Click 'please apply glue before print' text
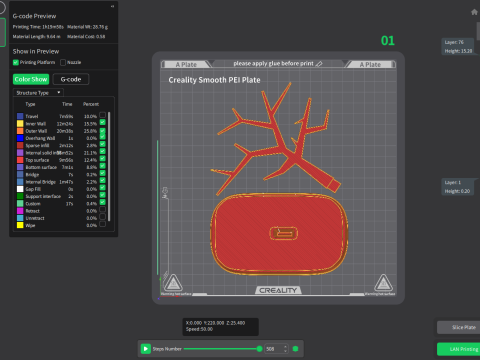Image resolution: width=480 pixels, height=360 pixels. click(273, 63)
